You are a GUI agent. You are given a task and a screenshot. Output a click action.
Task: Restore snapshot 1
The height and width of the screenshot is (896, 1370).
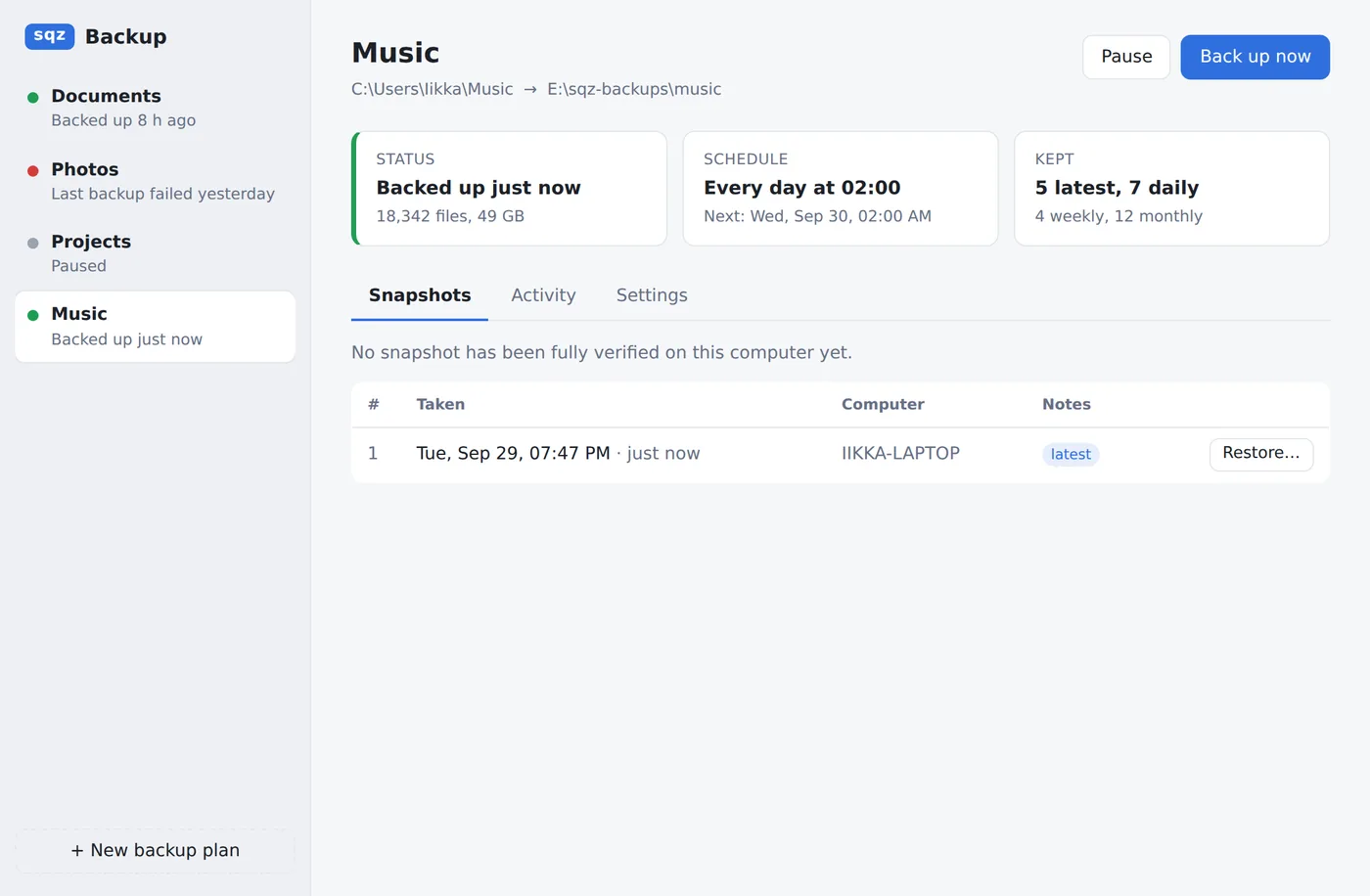[x=1261, y=454]
